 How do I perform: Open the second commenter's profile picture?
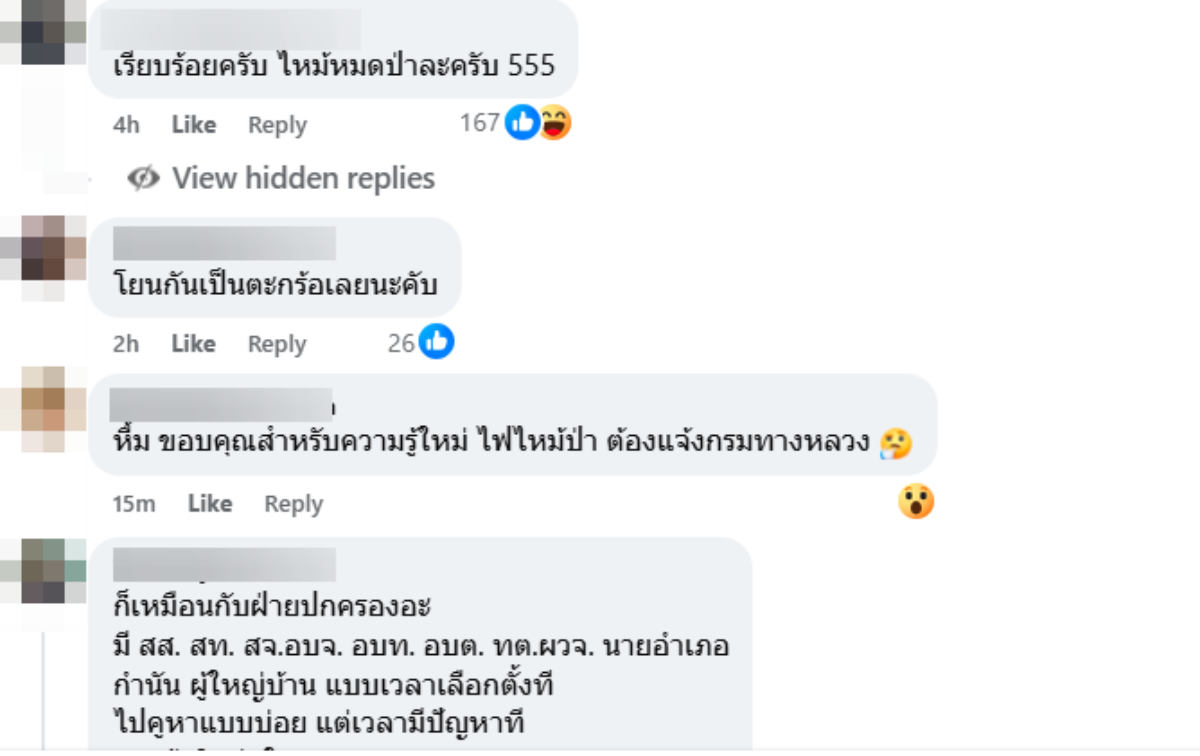[44, 256]
